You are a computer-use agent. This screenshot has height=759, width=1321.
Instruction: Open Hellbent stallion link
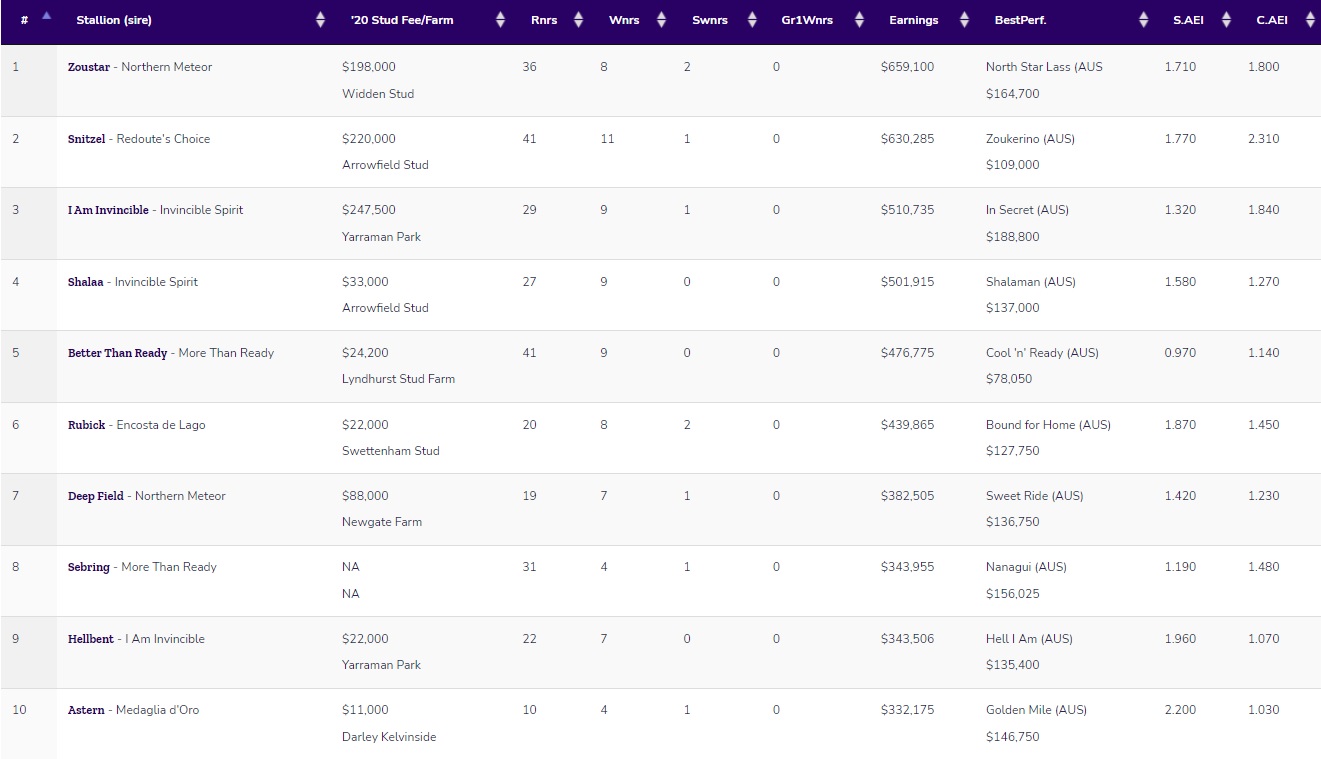click(90, 639)
